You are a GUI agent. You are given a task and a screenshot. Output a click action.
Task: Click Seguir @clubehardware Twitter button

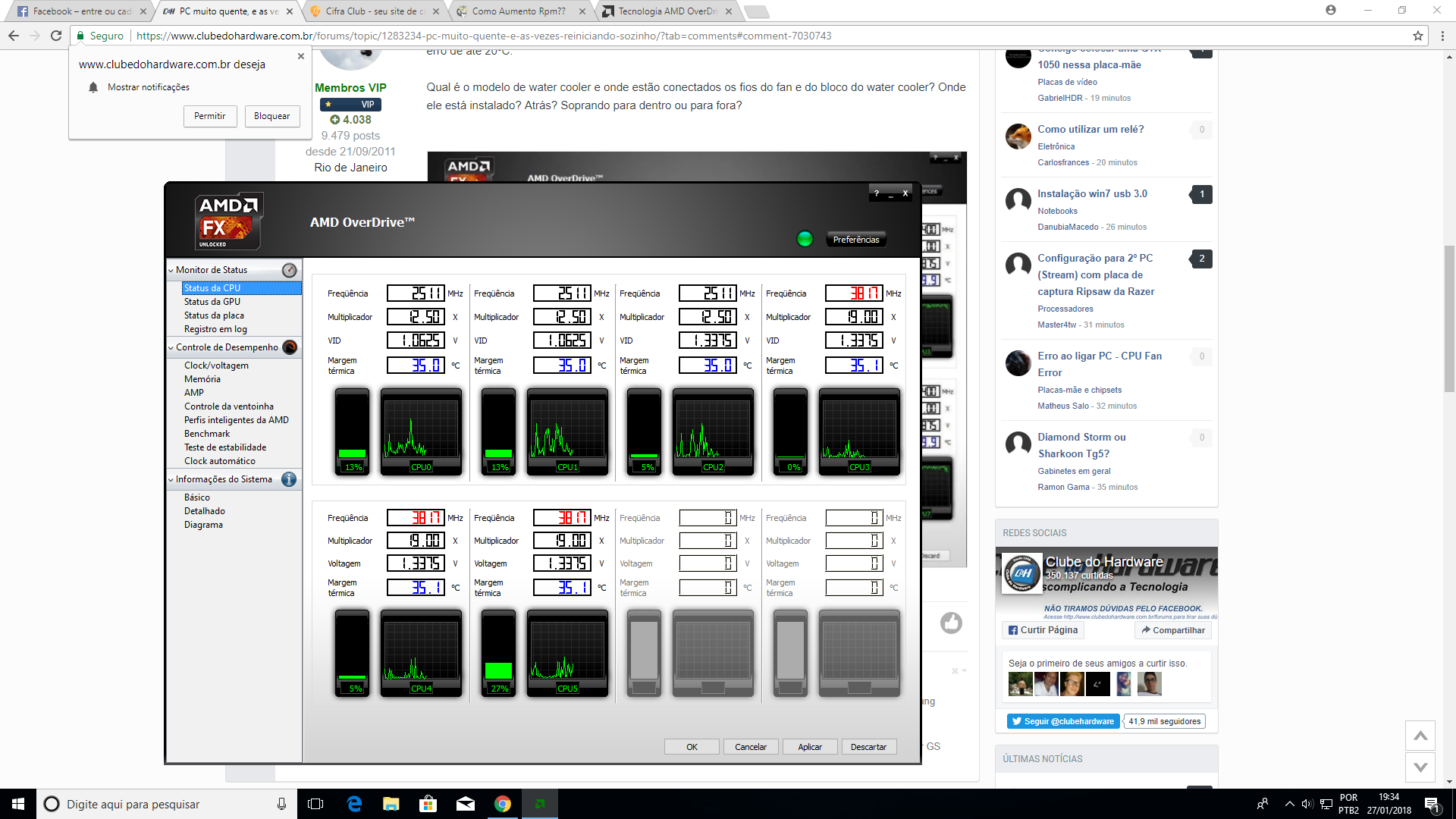(1062, 721)
